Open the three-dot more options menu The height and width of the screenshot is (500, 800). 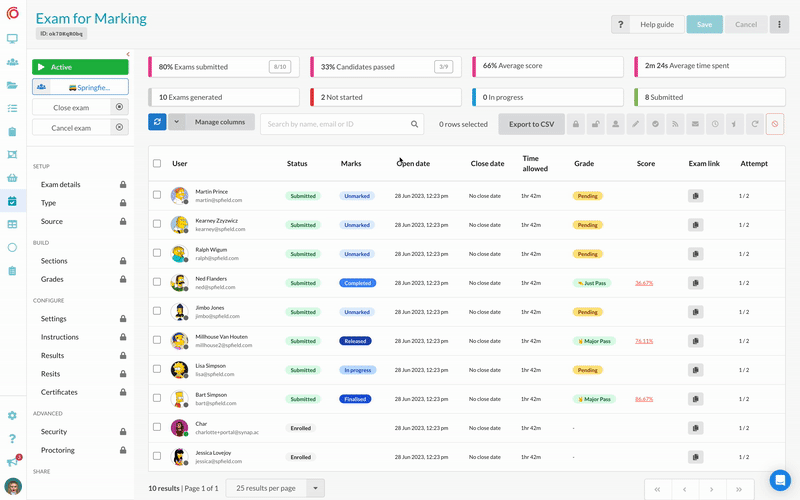coord(779,24)
